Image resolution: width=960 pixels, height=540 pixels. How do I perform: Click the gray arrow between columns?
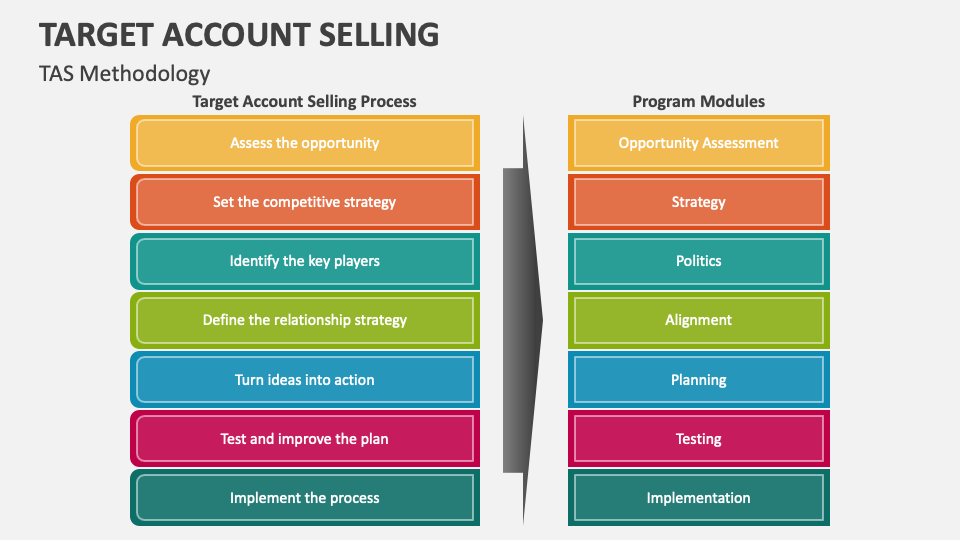[522, 320]
